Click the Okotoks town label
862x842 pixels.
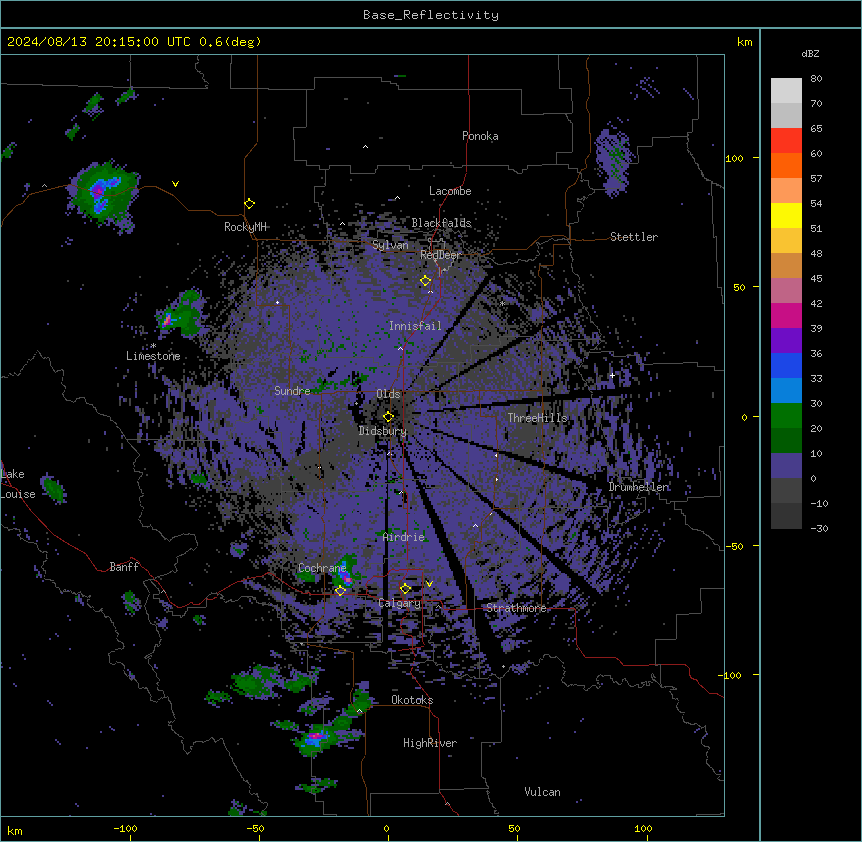412,700
